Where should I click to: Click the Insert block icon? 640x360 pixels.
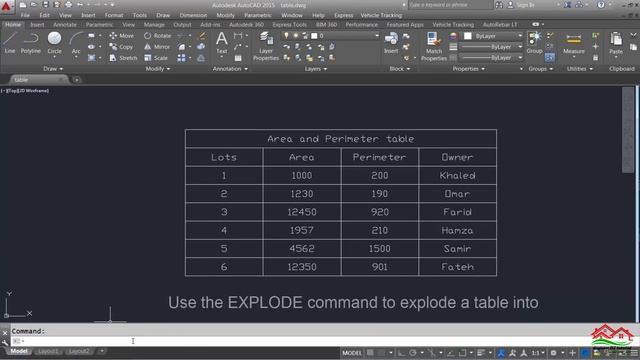click(391, 43)
